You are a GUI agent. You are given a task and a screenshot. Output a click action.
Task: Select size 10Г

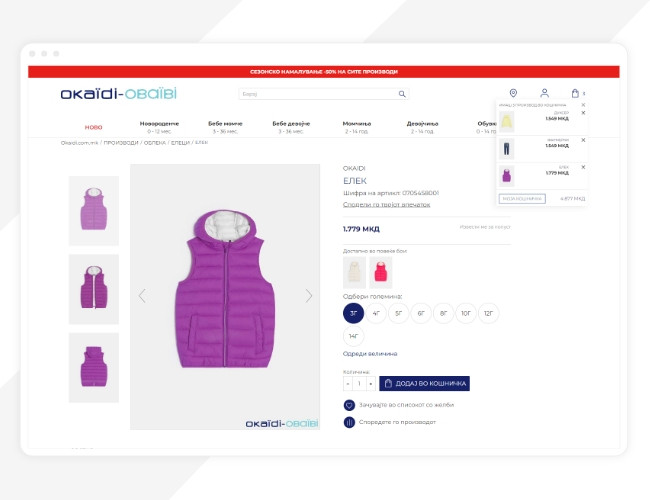coord(466,313)
